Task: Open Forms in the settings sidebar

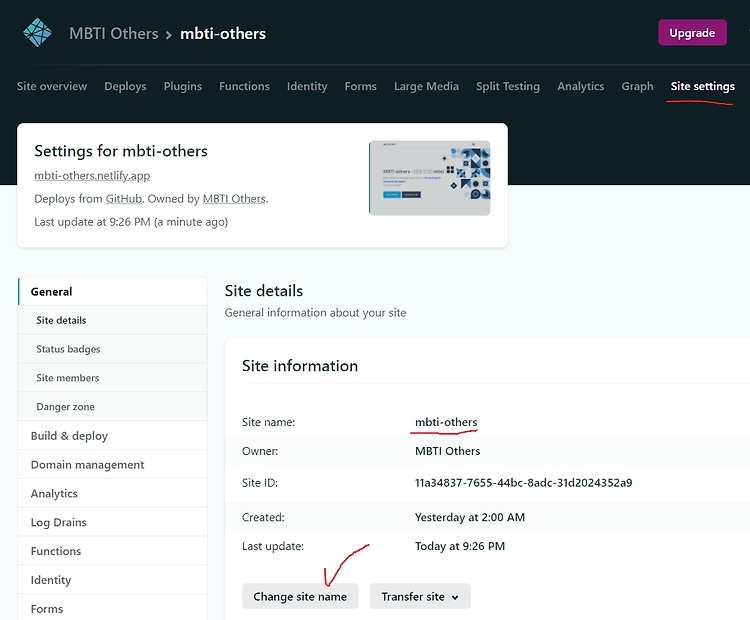Action: (113, 608)
